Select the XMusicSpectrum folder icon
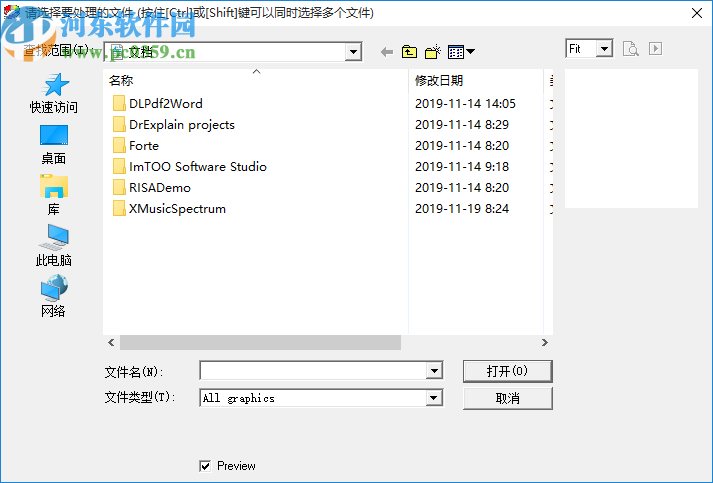Image resolution: width=713 pixels, height=483 pixels. [x=119, y=208]
